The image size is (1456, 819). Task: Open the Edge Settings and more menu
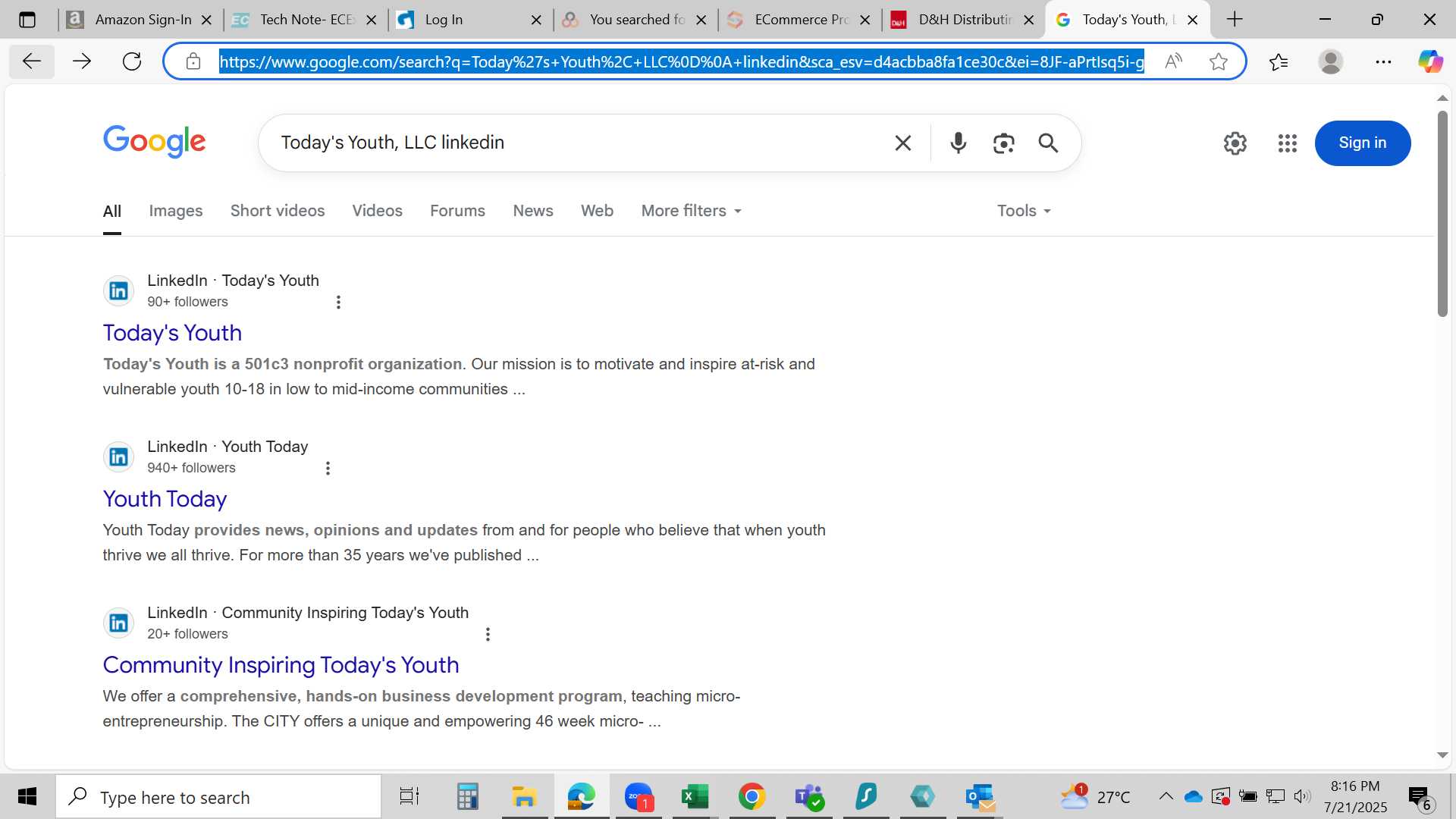[x=1383, y=61]
